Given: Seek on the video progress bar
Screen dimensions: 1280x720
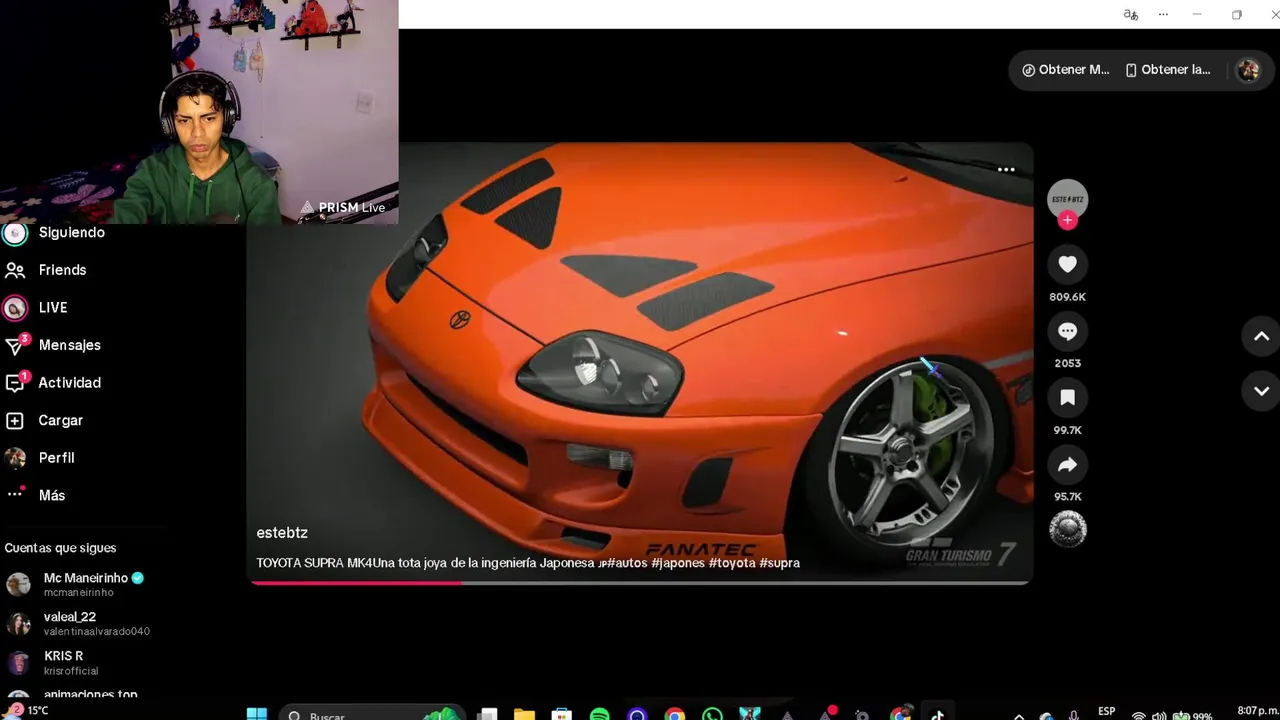Looking at the screenshot, I should point(640,582).
